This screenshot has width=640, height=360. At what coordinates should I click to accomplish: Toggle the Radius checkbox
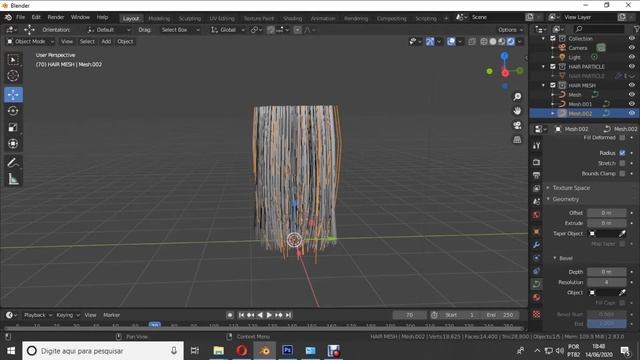pos(622,153)
